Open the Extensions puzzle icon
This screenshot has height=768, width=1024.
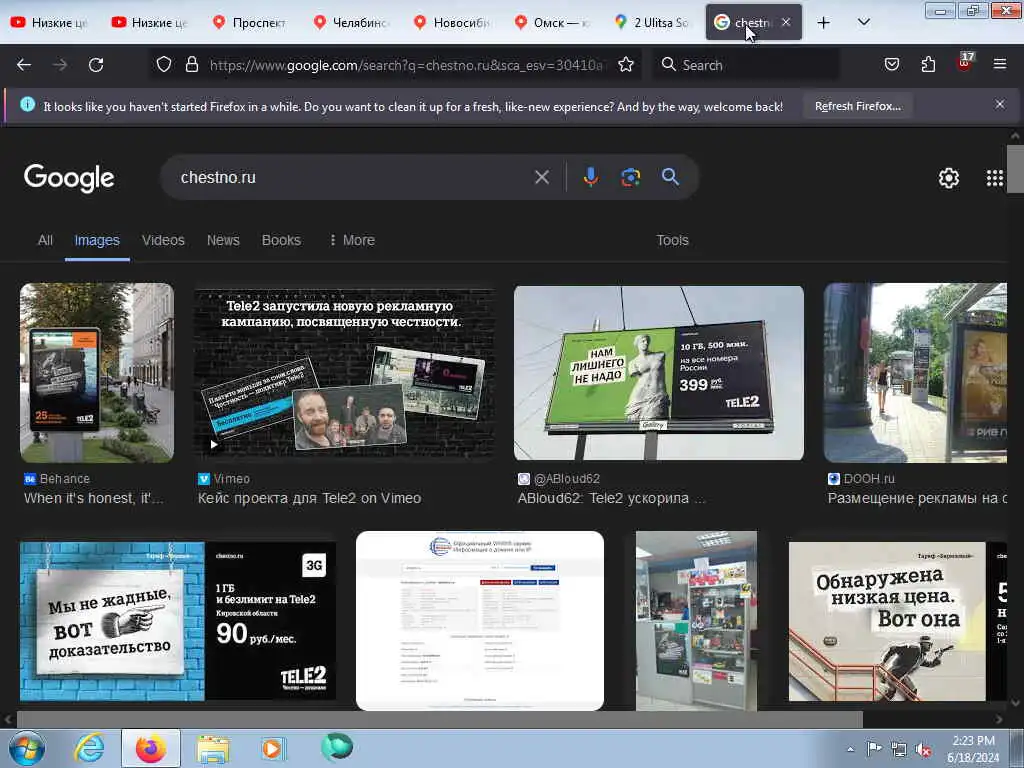tap(928, 64)
